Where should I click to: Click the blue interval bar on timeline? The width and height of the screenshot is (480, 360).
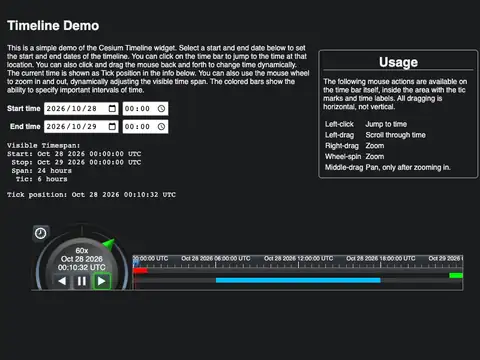pyautogui.click(x=298, y=280)
